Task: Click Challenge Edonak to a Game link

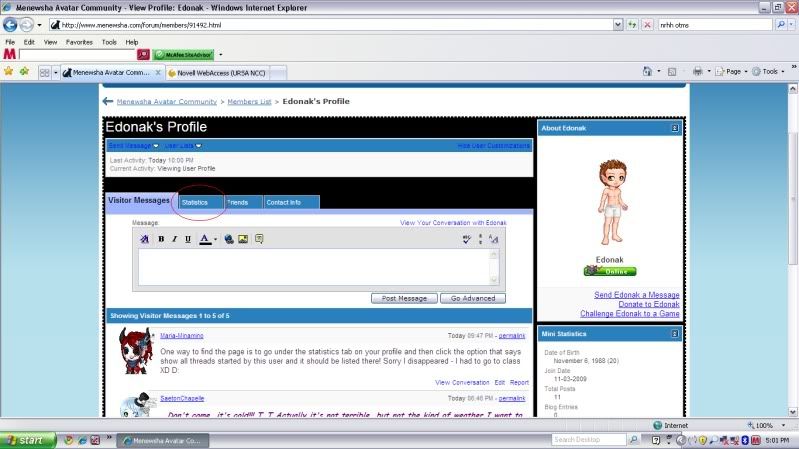Action: click(x=629, y=314)
